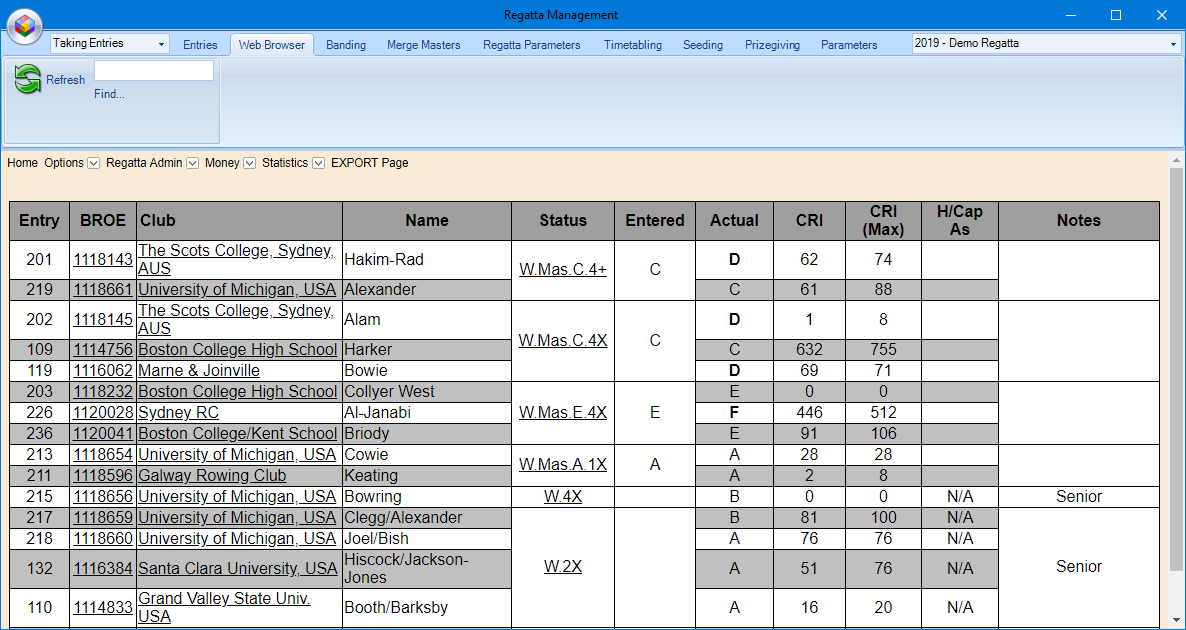Open the Banding tab
The width and height of the screenshot is (1186, 630).
pos(345,44)
